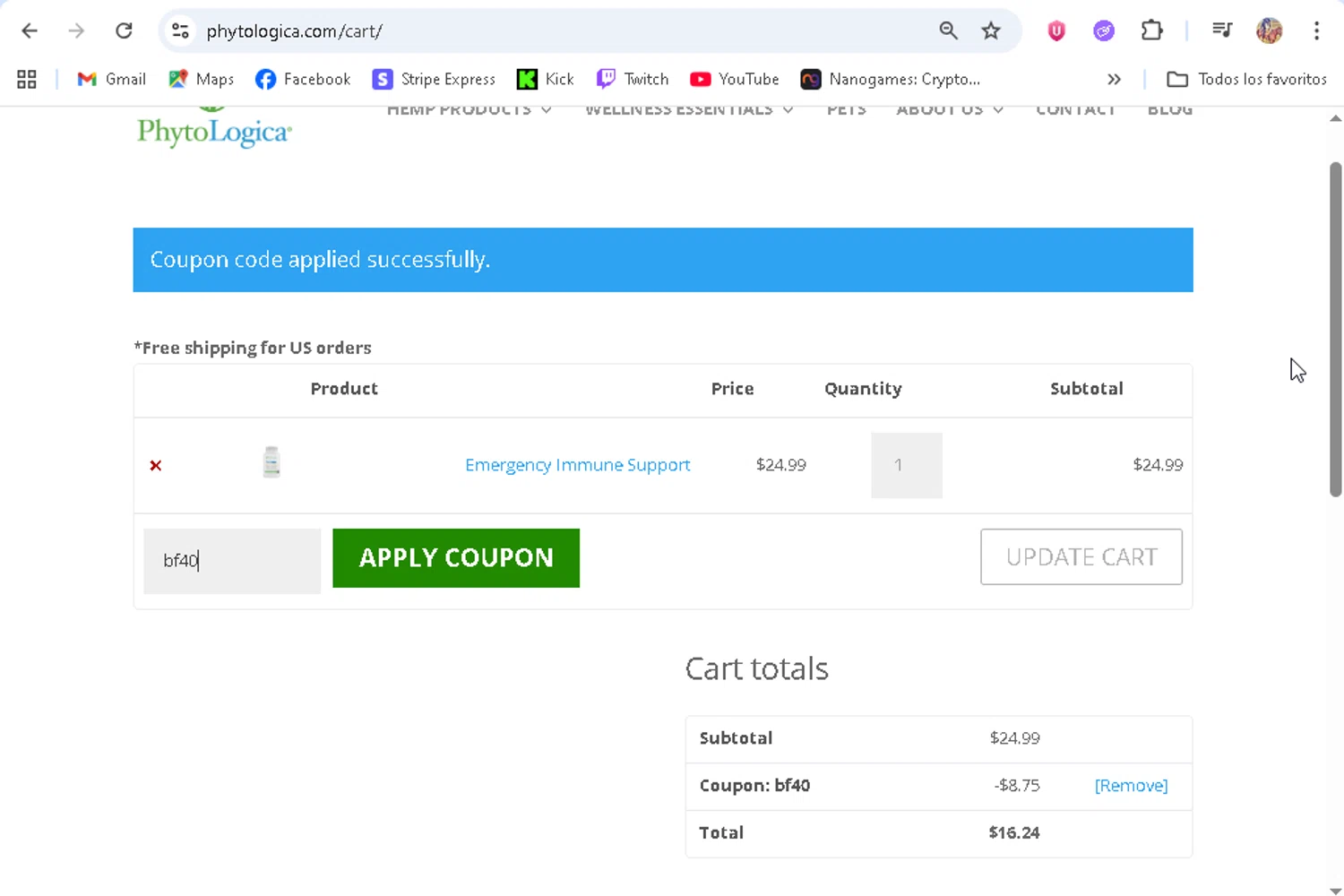Go back to the previous page

coord(30,31)
